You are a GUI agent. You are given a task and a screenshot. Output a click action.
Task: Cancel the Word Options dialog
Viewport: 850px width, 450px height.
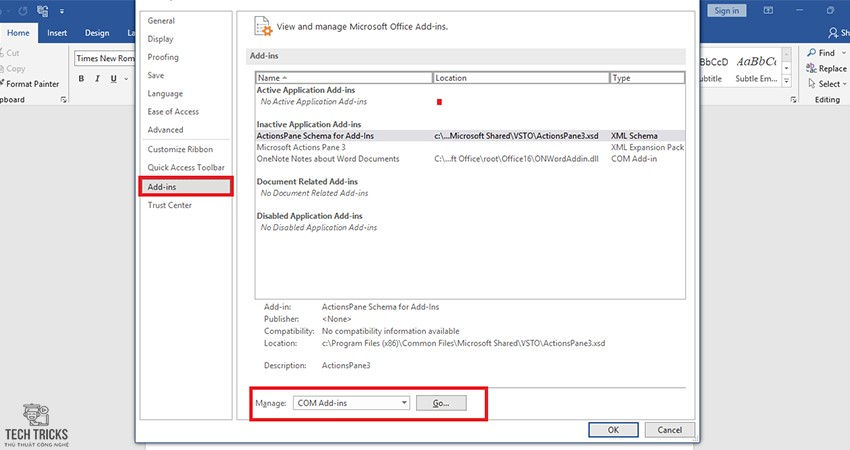(x=669, y=430)
